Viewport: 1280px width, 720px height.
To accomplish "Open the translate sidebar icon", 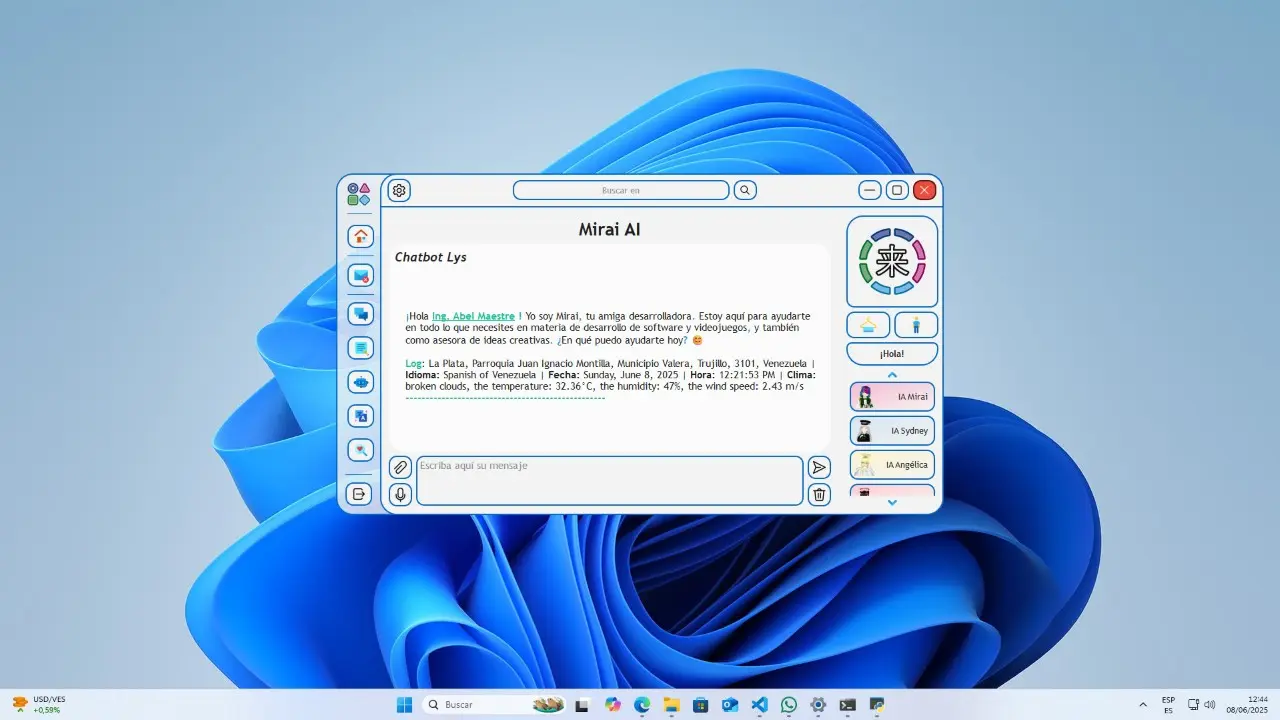I will pos(360,416).
